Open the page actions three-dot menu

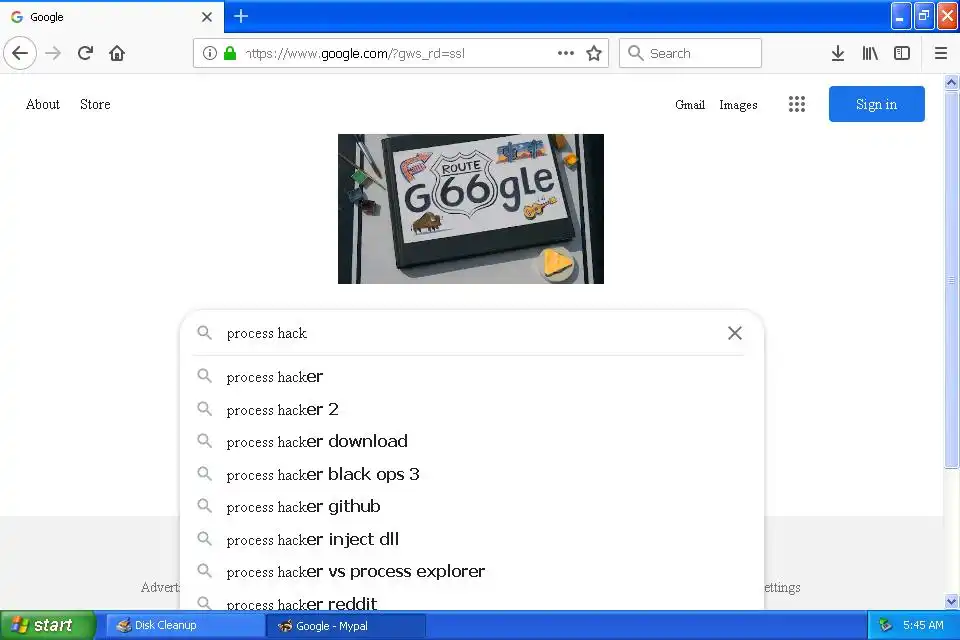coord(566,53)
